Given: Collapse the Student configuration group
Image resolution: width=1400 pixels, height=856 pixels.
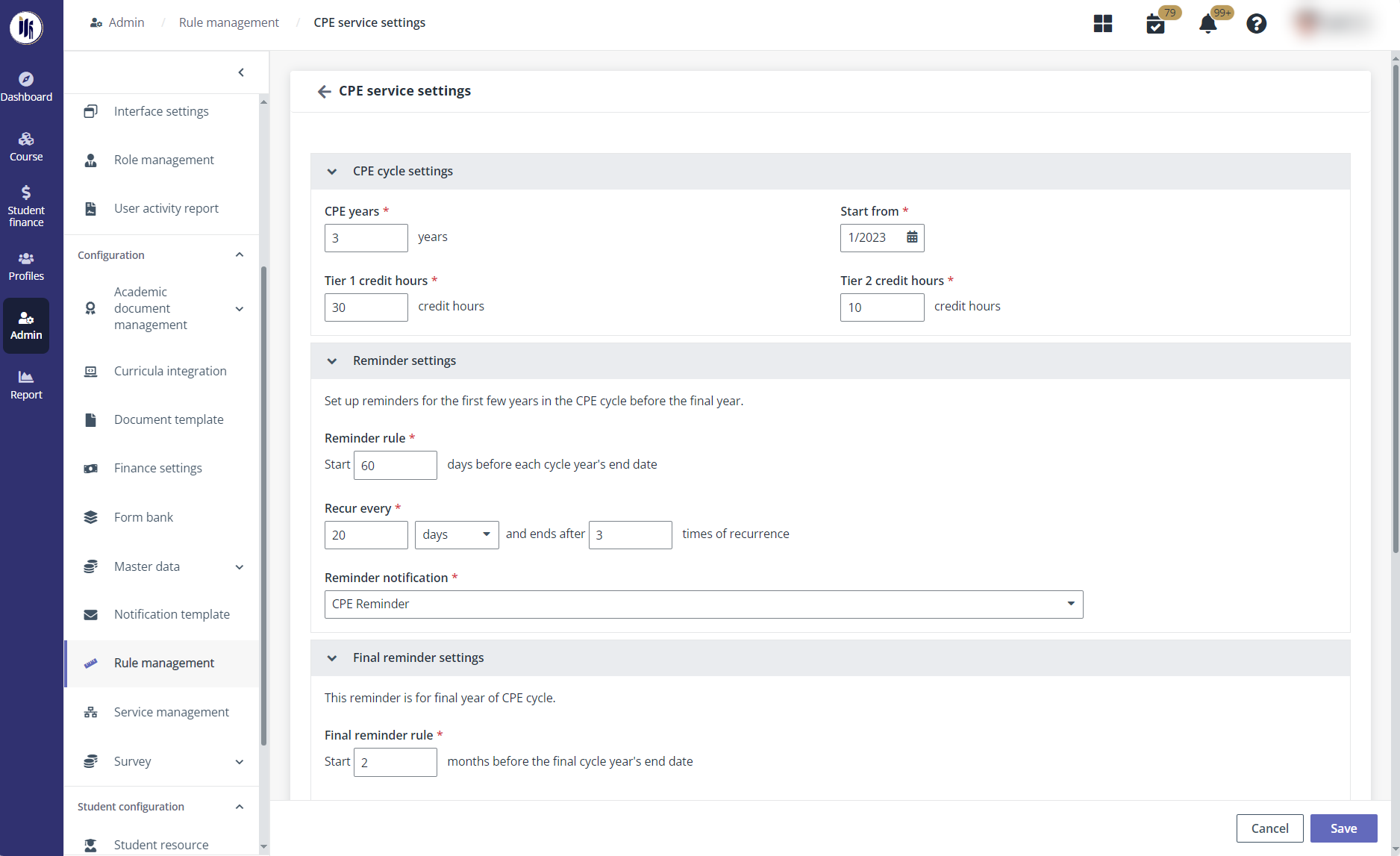Looking at the screenshot, I should tap(240, 807).
